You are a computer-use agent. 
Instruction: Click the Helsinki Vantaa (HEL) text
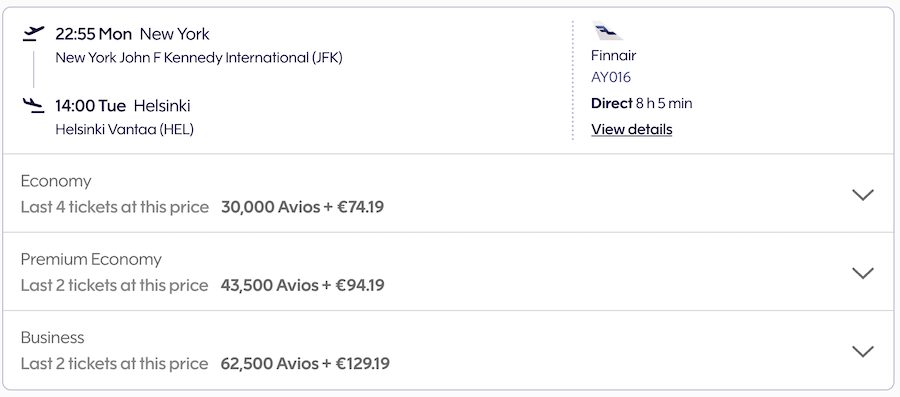point(125,130)
